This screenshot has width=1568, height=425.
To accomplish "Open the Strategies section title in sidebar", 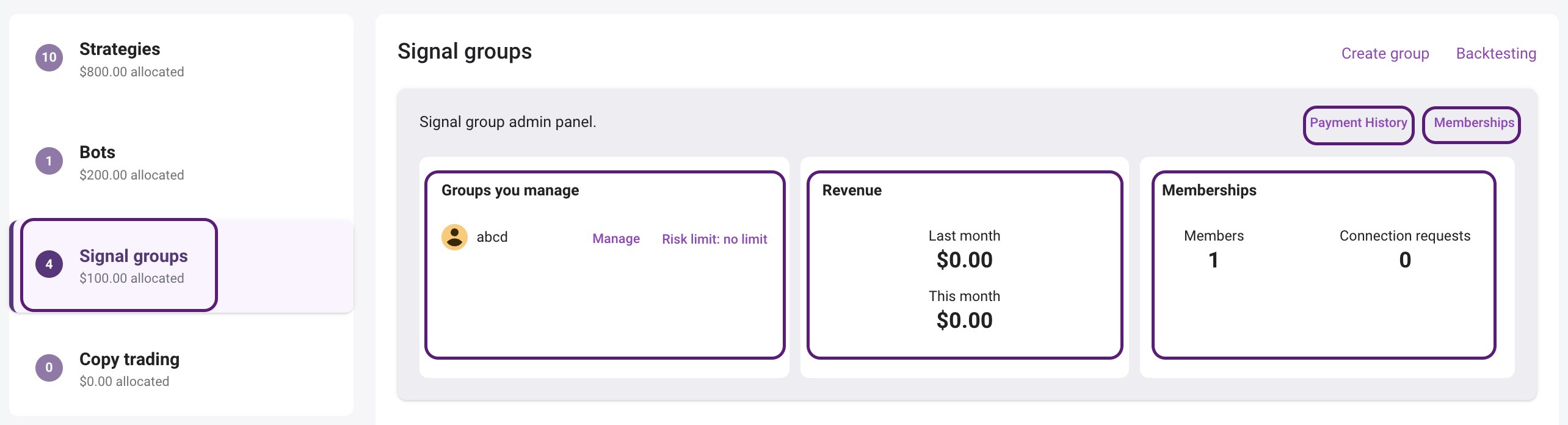I will click(120, 49).
